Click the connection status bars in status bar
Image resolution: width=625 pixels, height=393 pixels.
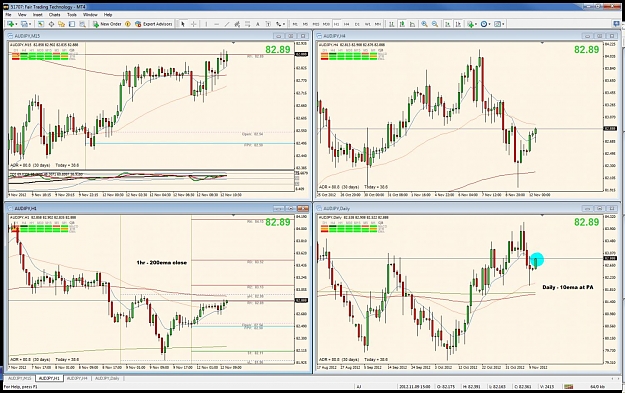click(x=568, y=387)
